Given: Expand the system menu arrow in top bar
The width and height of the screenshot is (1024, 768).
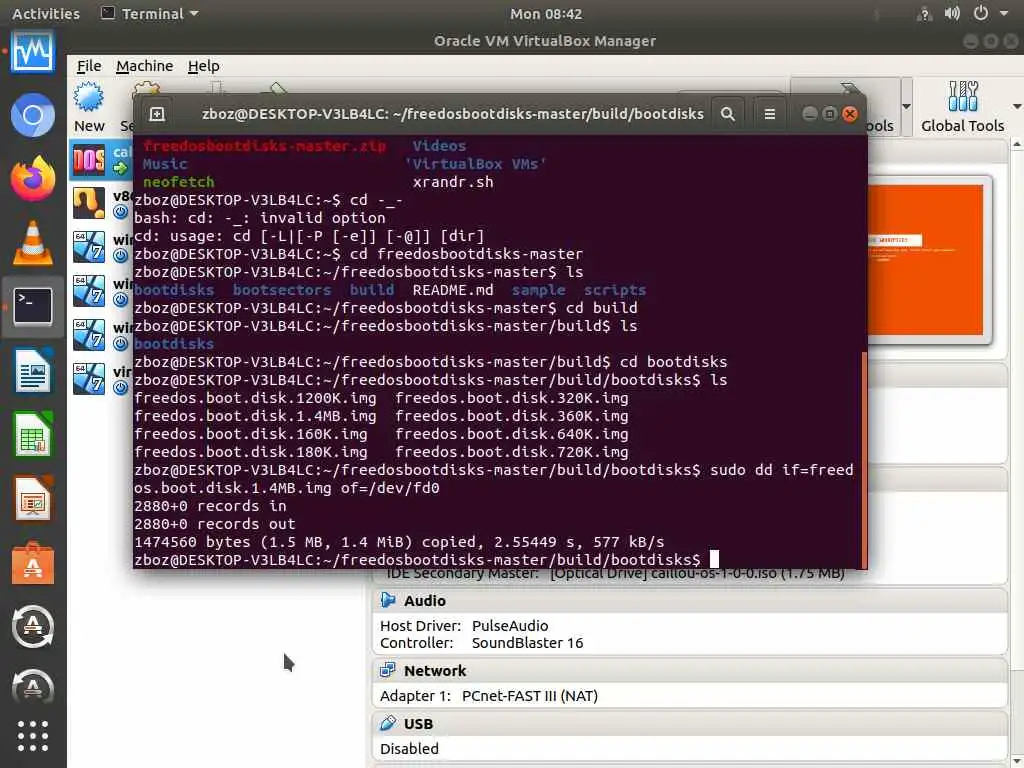Looking at the screenshot, I should 1004,13.
